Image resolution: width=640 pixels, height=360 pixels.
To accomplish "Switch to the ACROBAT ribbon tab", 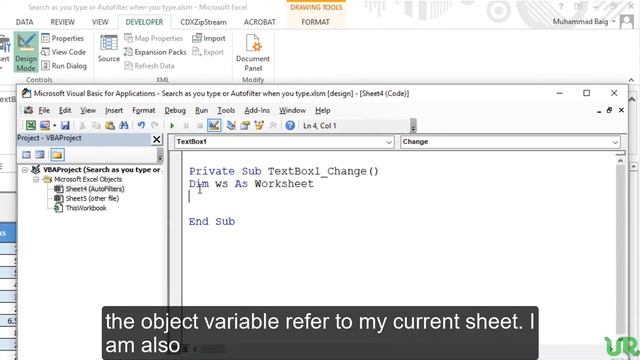I will (x=260, y=22).
